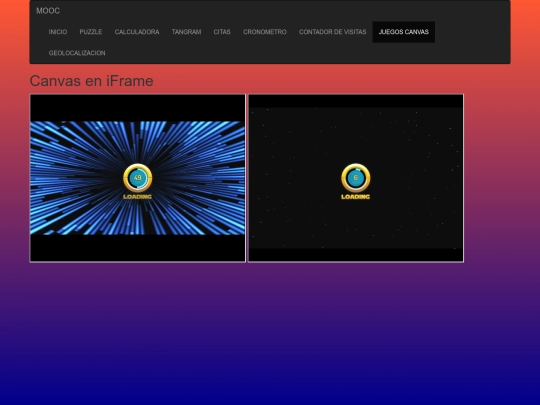
Task: Click the loading ring showing 49
Action: [137, 178]
